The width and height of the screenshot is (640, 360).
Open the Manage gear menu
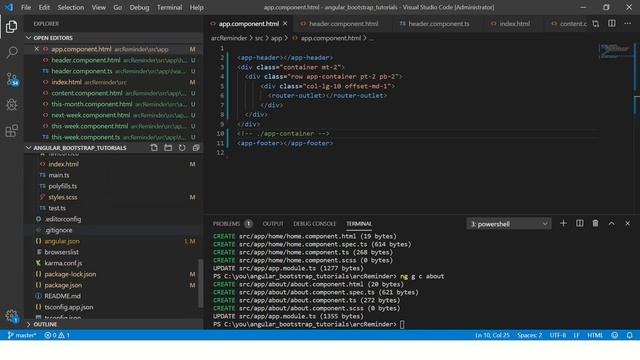pos(11,316)
